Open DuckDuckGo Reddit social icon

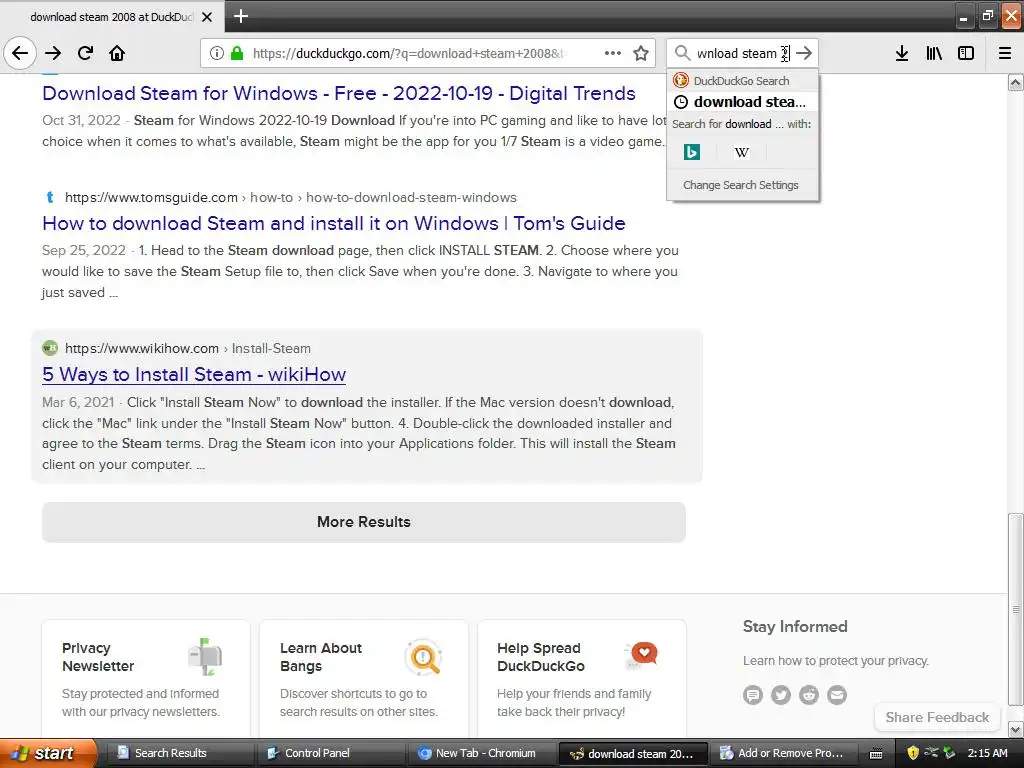point(808,694)
